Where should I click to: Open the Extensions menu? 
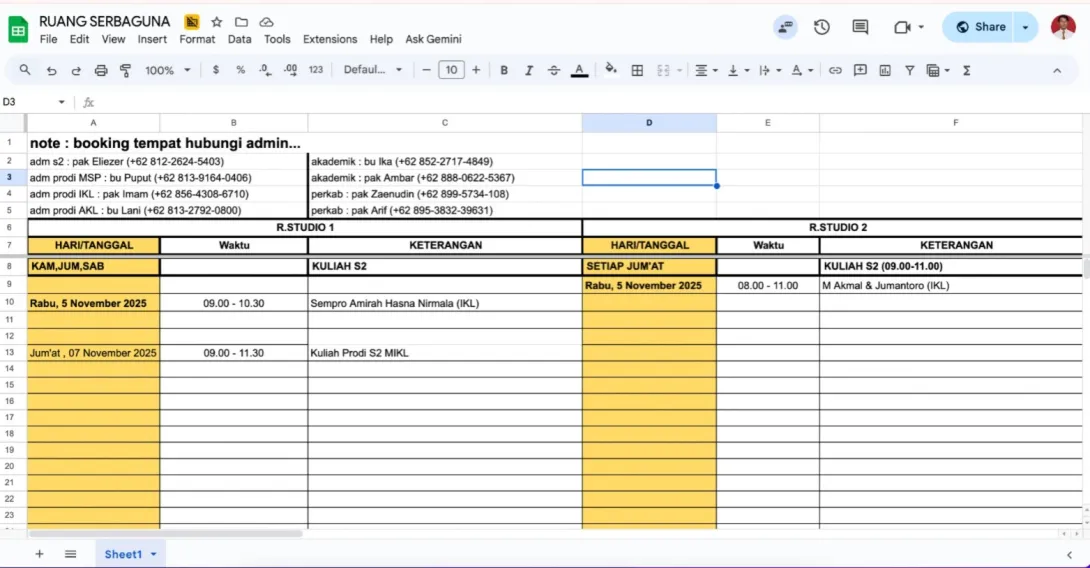[x=330, y=39]
